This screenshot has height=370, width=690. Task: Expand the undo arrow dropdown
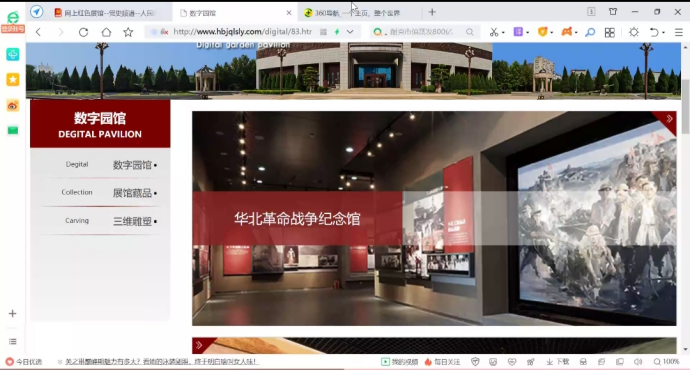click(x=663, y=33)
